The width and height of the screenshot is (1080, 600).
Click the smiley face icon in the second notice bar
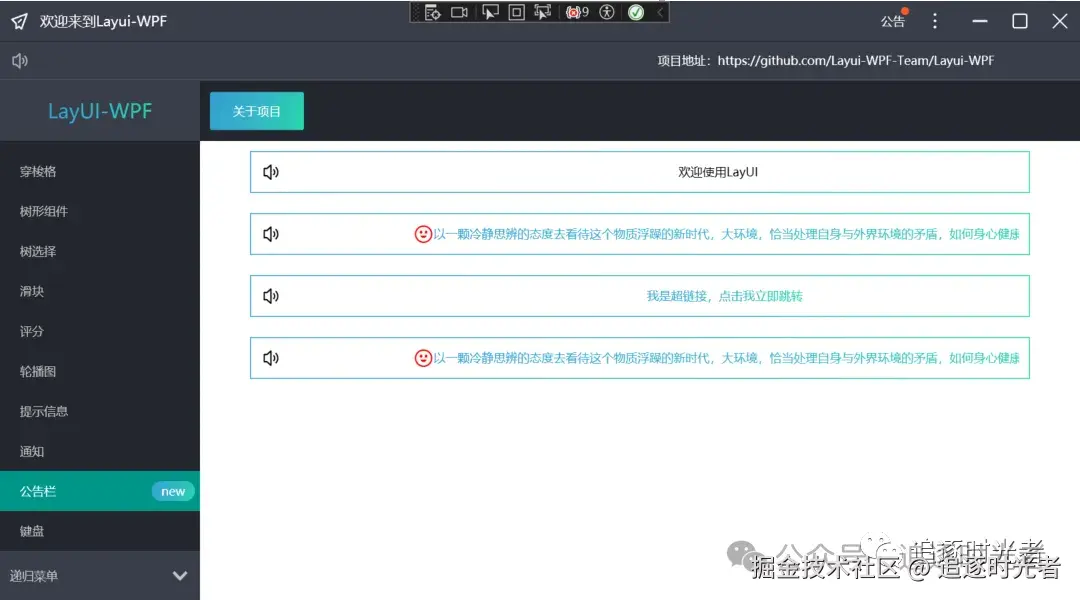coord(422,233)
